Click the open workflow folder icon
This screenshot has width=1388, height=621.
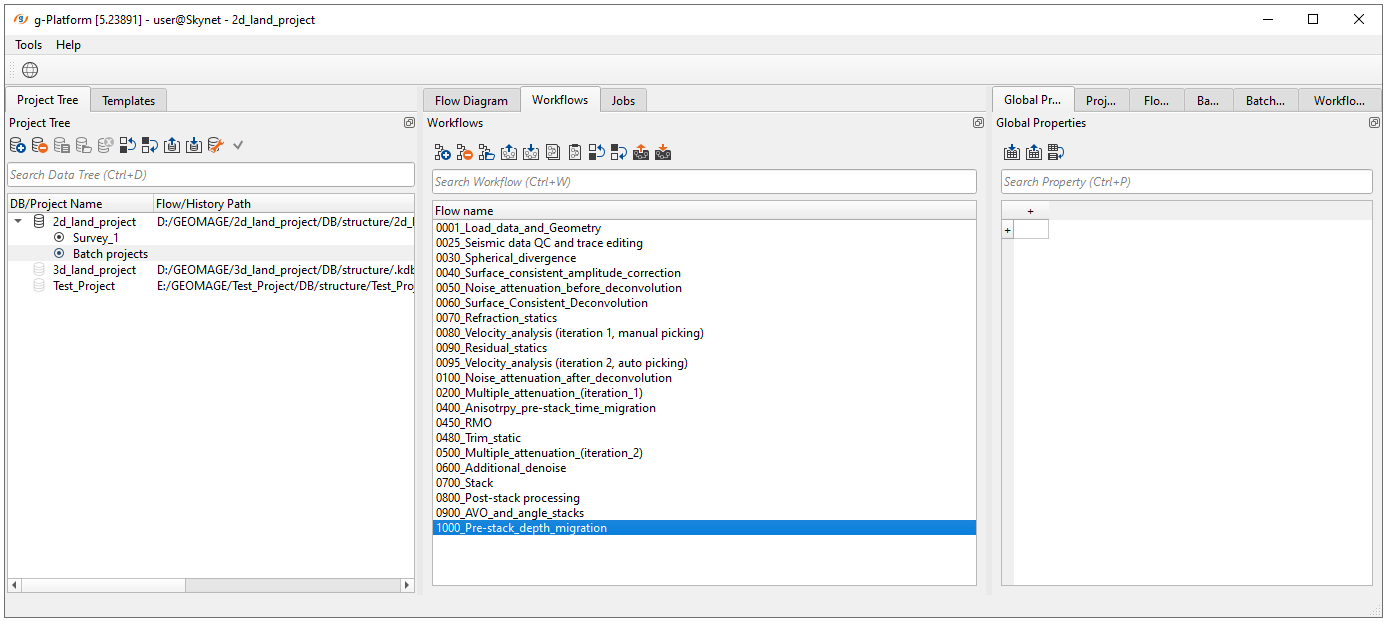[x=487, y=153]
